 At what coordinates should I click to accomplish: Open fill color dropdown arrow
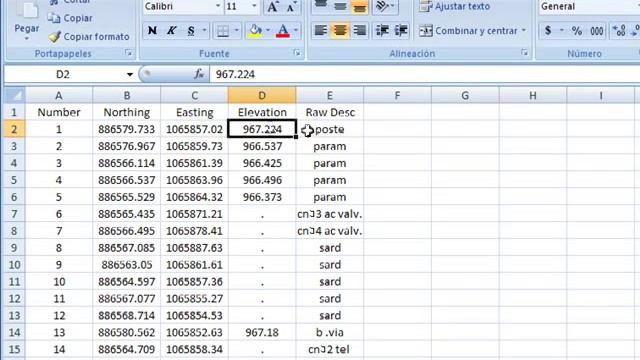point(268,31)
